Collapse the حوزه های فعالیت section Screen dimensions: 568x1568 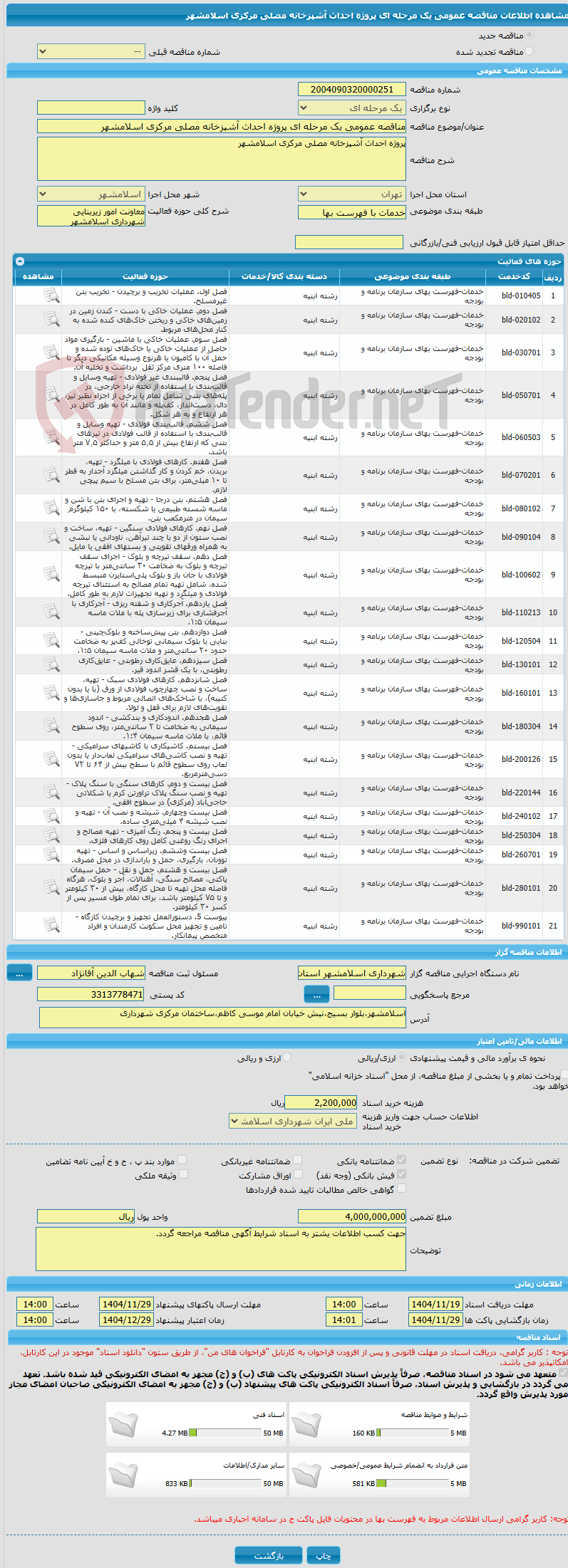point(19,261)
